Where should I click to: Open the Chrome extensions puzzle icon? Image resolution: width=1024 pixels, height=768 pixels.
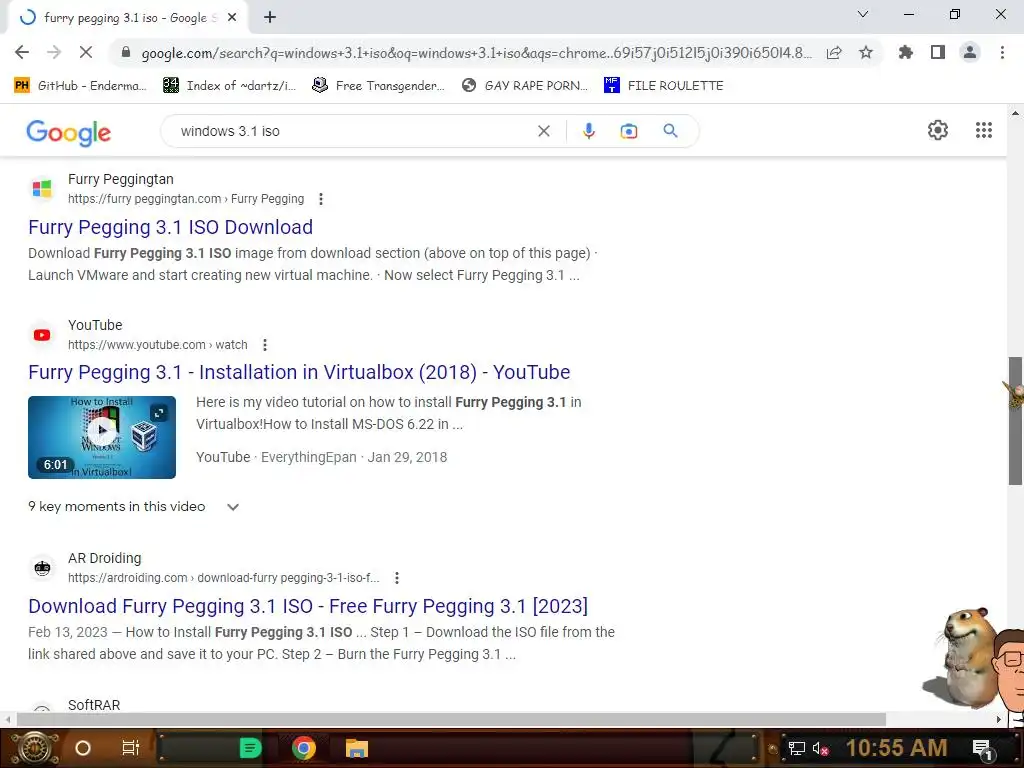(x=905, y=52)
